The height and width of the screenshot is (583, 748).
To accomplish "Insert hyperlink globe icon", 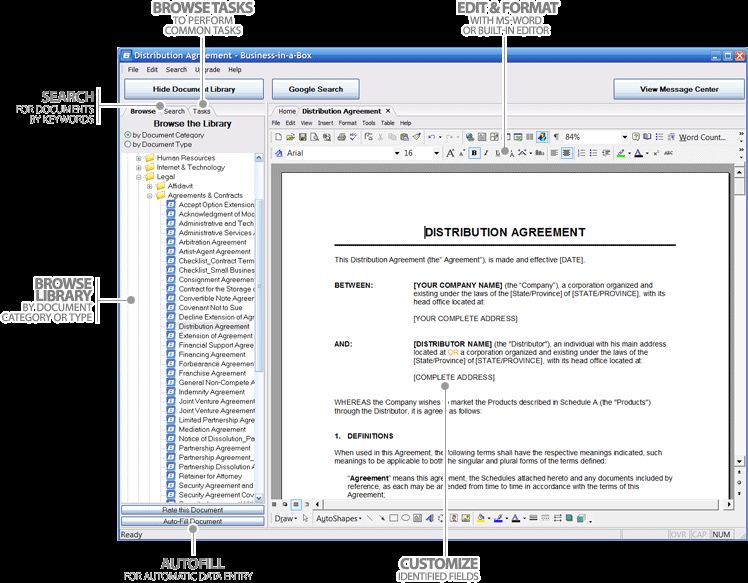I will point(470,137).
